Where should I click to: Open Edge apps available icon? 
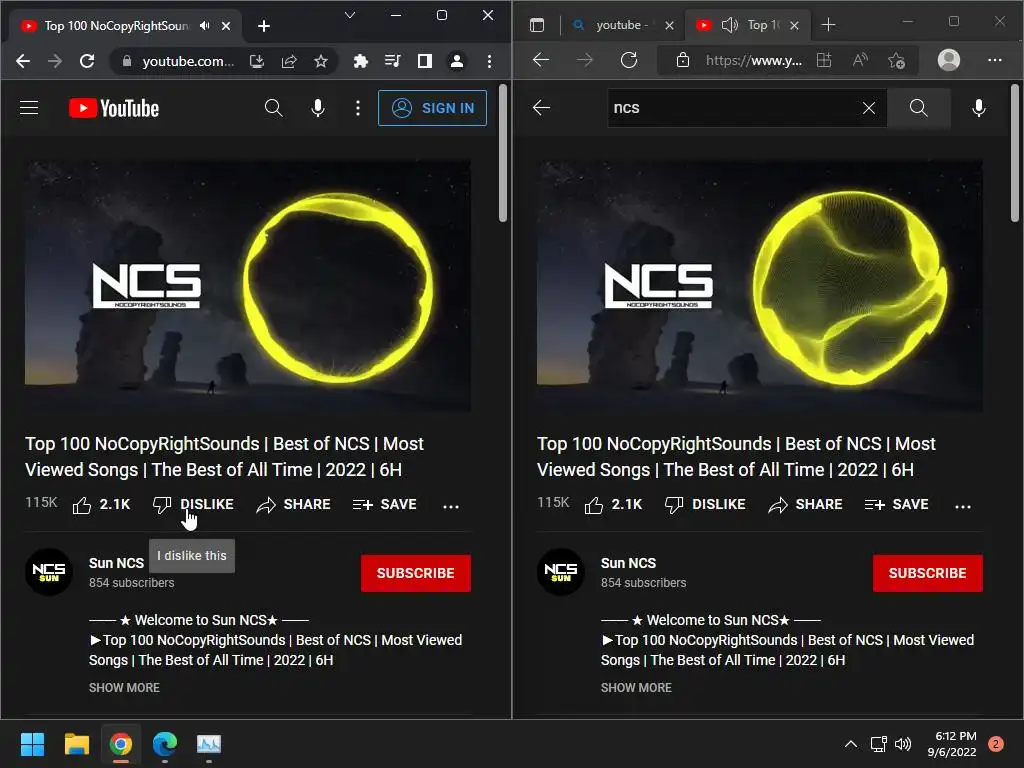pyautogui.click(x=824, y=61)
